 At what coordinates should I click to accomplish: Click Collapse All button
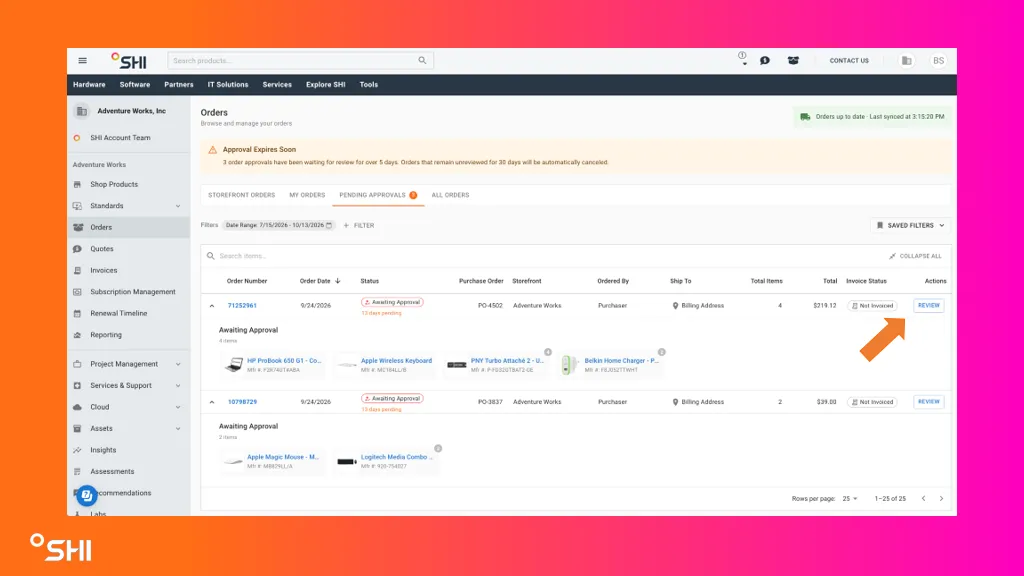click(915, 256)
